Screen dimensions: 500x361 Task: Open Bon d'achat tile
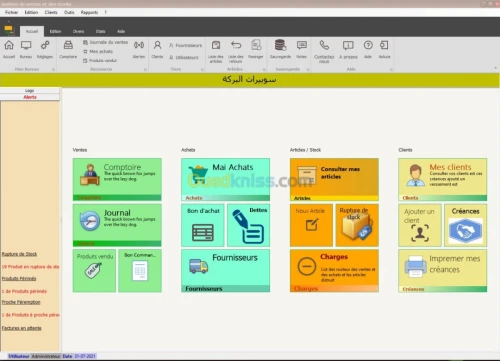pos(203,225)
